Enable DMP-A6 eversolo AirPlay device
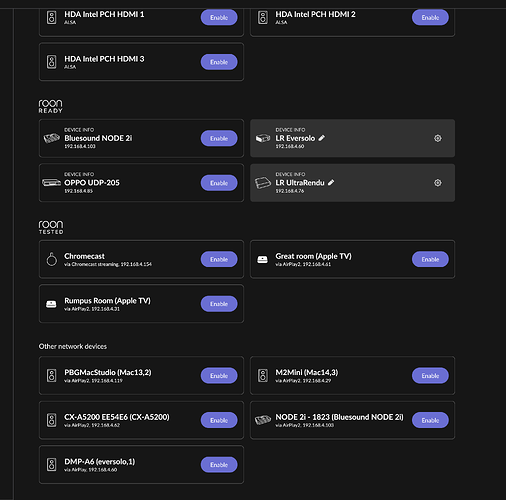This screenshot has width=506, height=500. click(x=219, y=465)
